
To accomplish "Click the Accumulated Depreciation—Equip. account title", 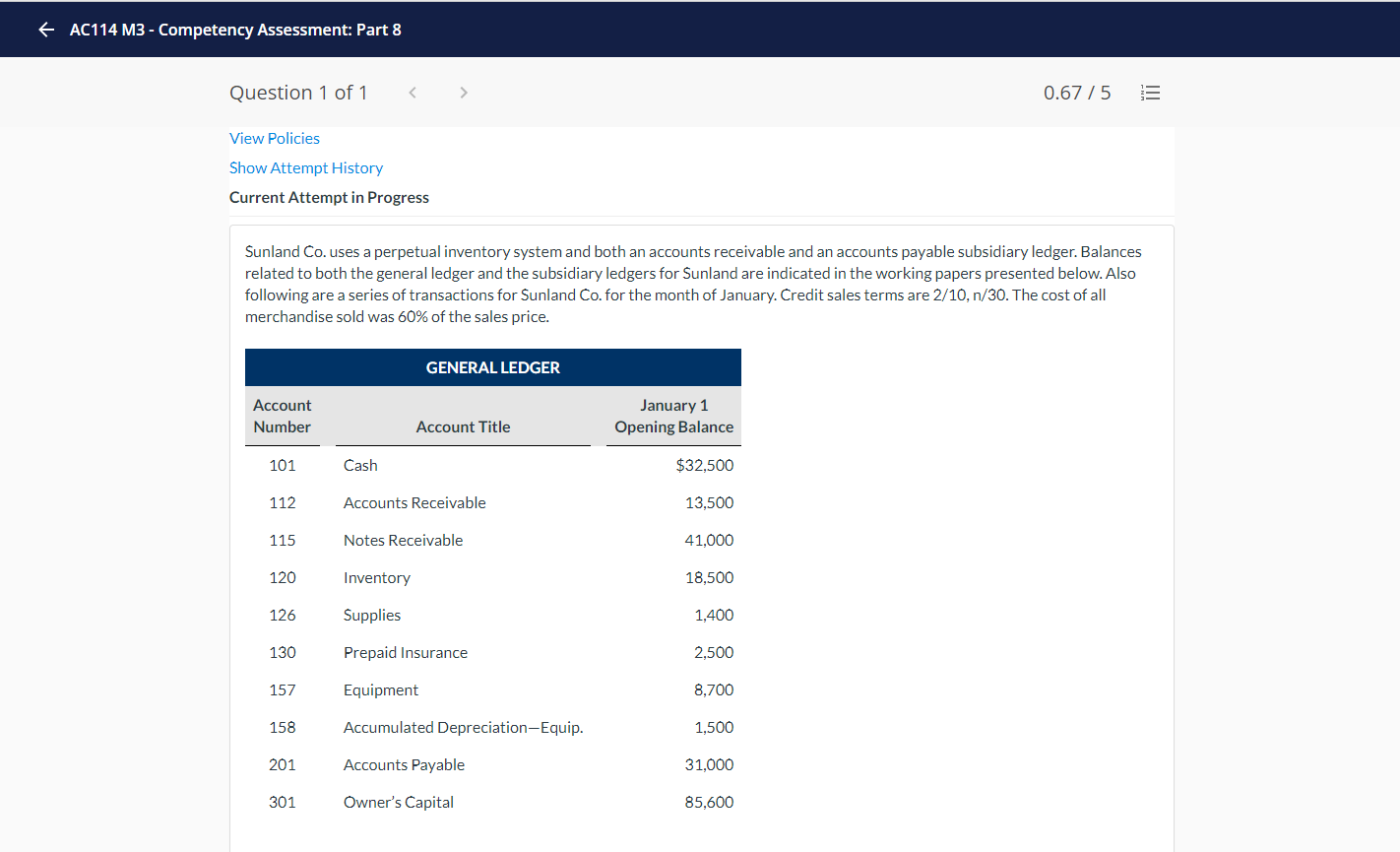I will point(464,727).
